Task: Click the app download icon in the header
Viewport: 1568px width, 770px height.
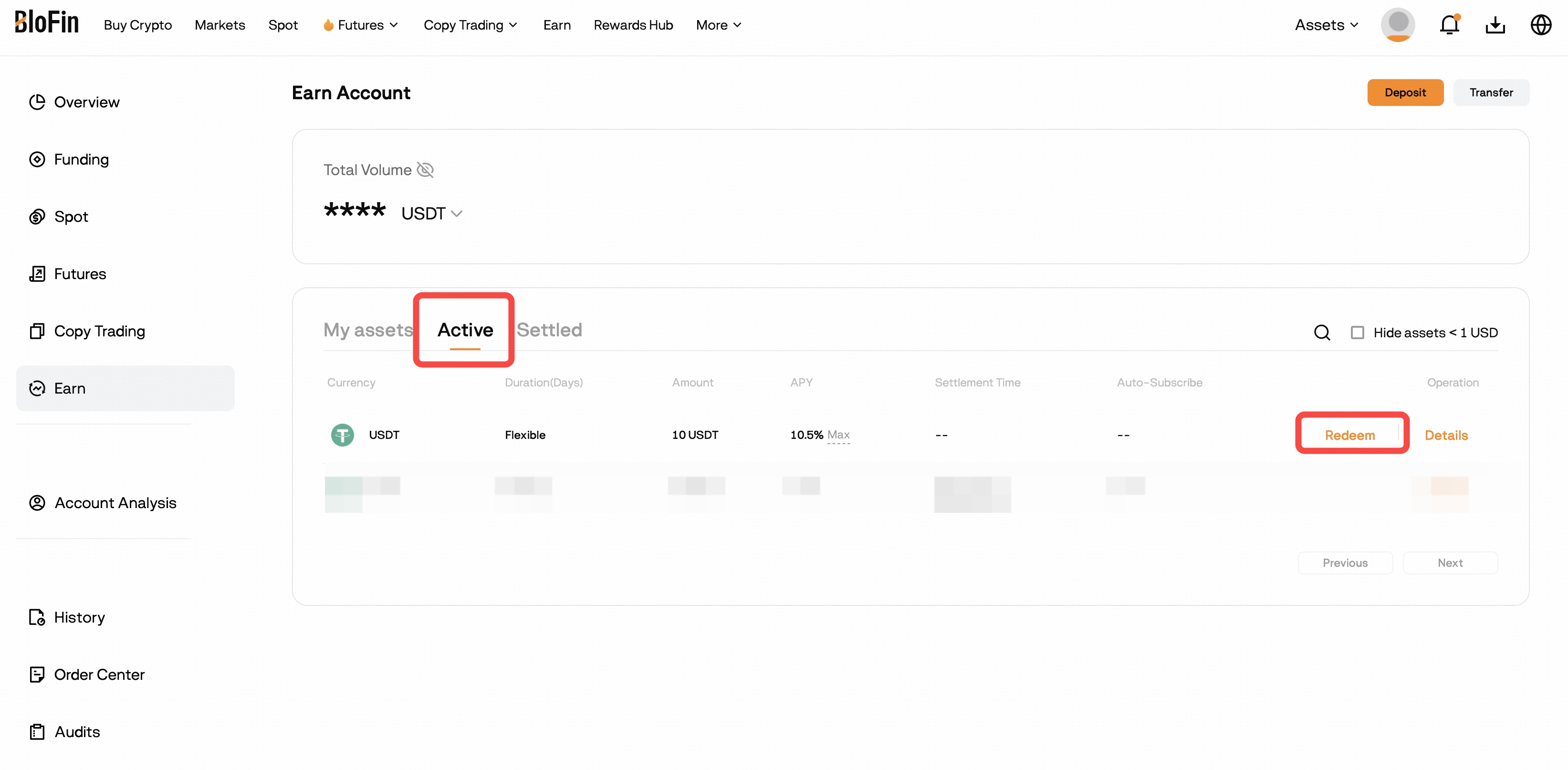Action: tap(1495, 25)
